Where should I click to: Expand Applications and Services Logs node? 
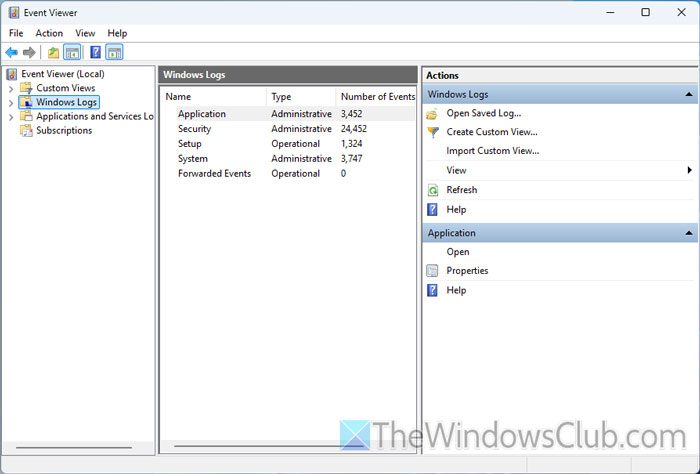pos(11,117)
